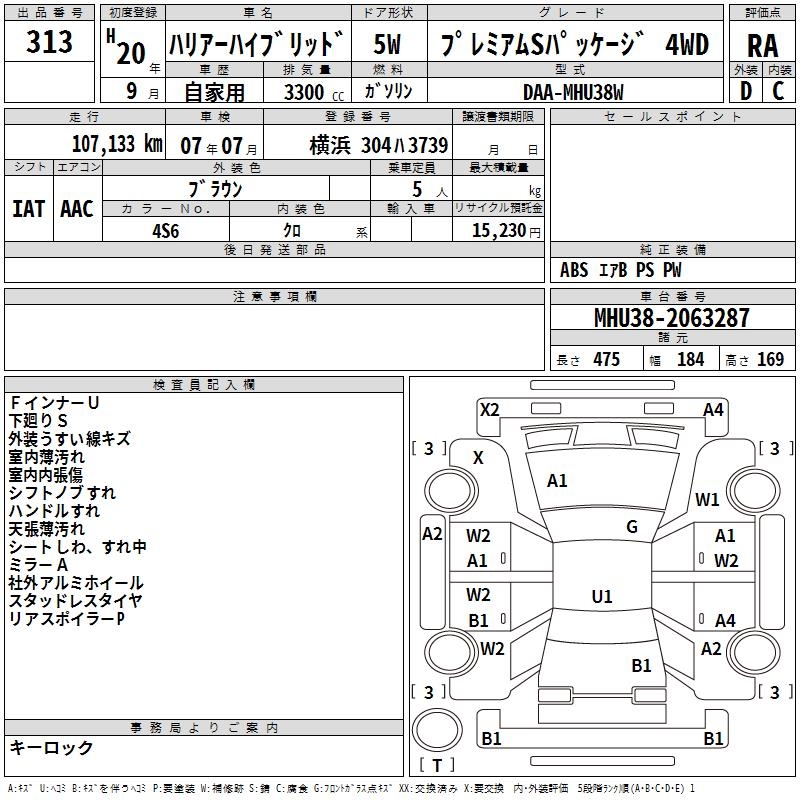800x800 pixels.
Task: Select the G windshield chip mark
Action: (x=631, y=527)
